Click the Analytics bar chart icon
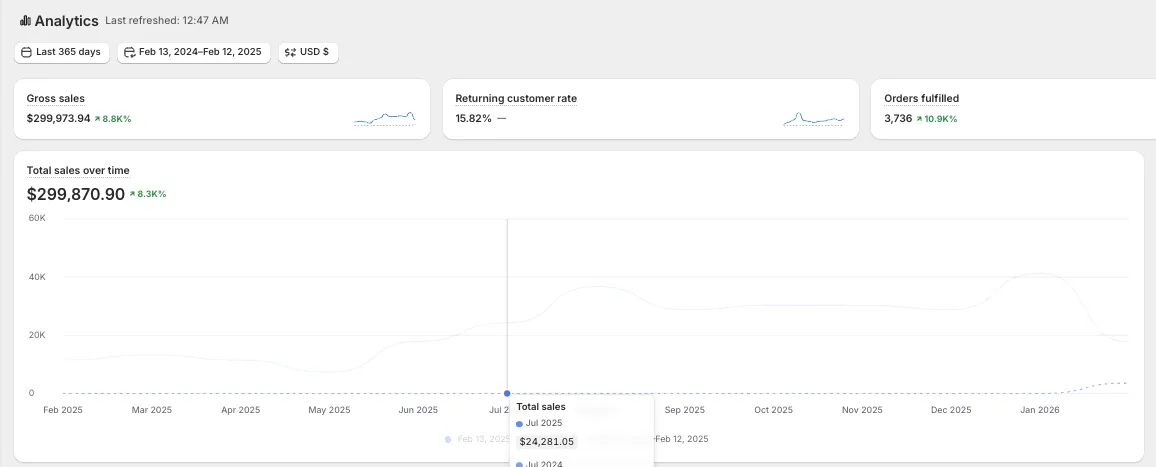This screenshot has height=467, width=1156. (25, 20)
